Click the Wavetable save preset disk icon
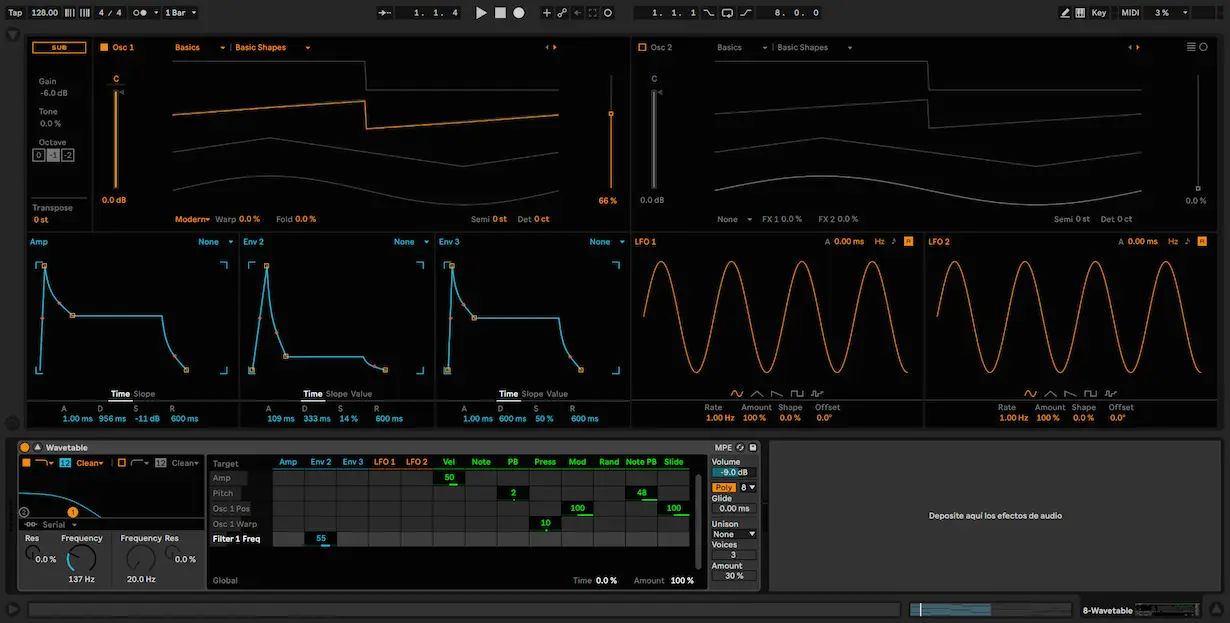1230x623 pixels. [753, 447]
